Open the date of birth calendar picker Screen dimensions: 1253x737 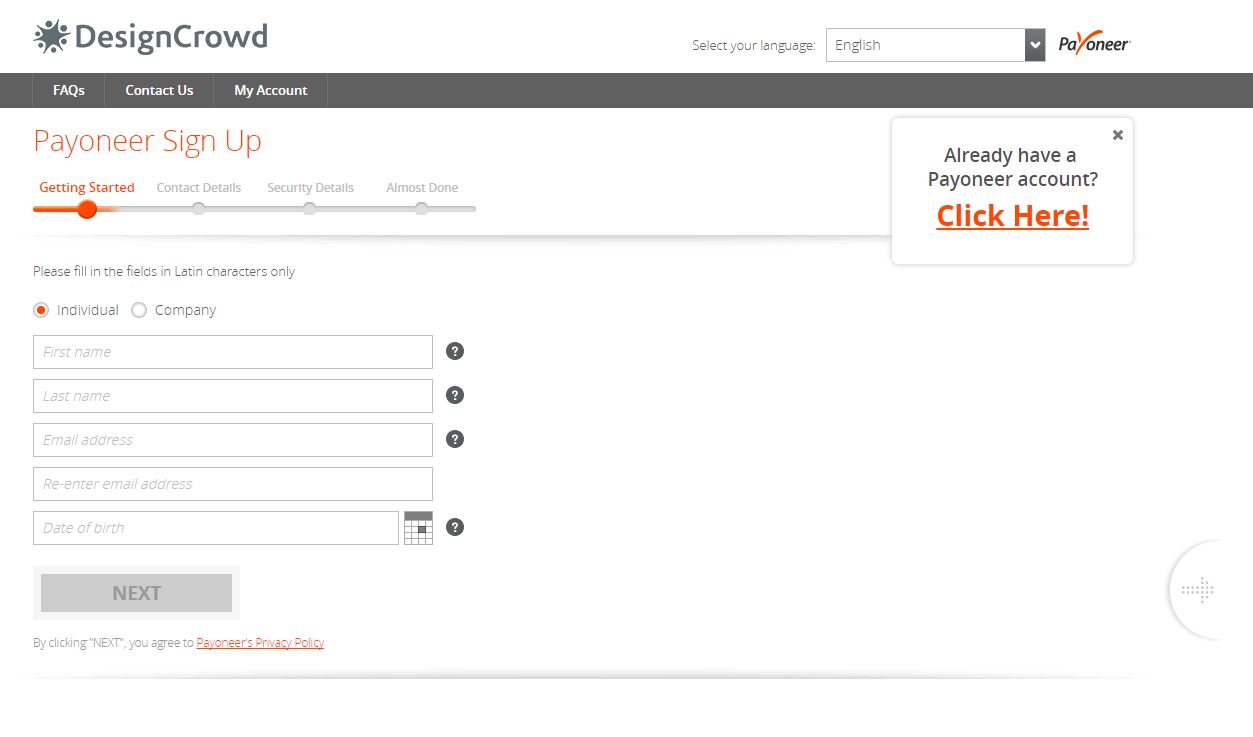[418, 528]
